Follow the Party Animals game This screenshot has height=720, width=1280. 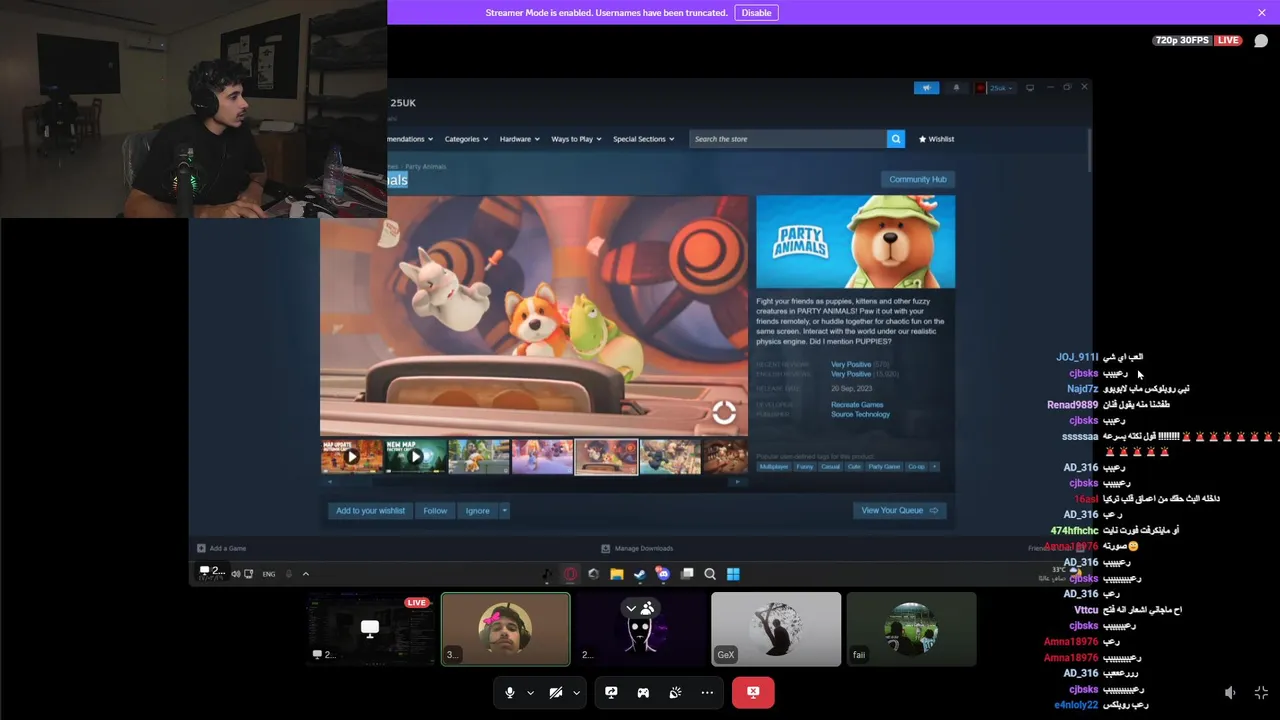[x=435, y=511]
